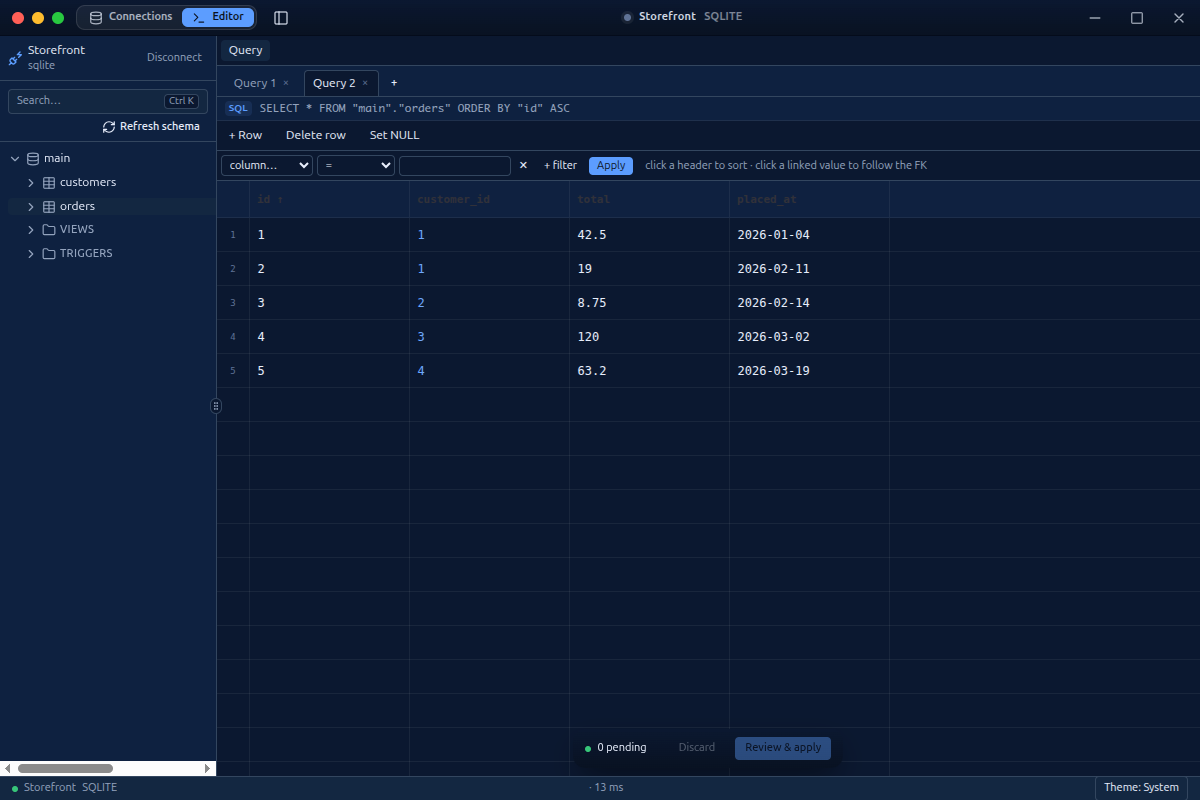Add another filter with + filter
The image size is (1200, 800).
pyautogui.click(x=560, y=166)
